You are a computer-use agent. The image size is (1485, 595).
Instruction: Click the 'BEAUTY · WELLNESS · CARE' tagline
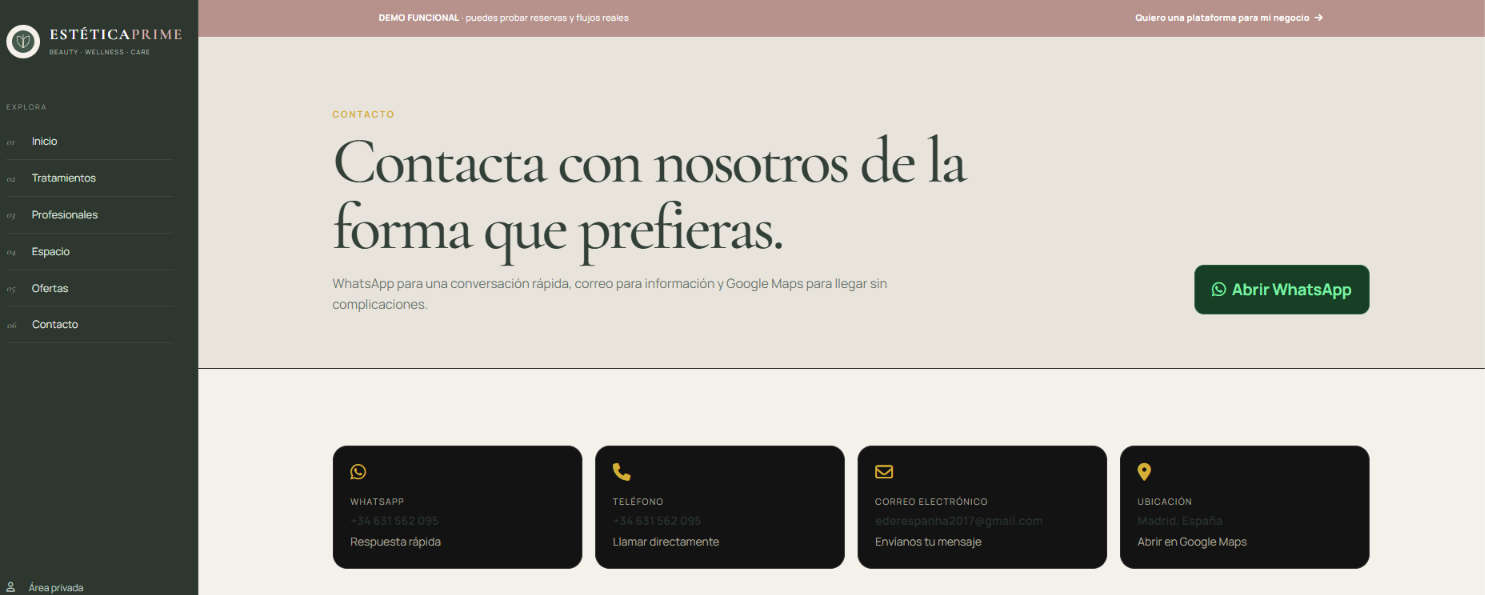pos(100,52)
